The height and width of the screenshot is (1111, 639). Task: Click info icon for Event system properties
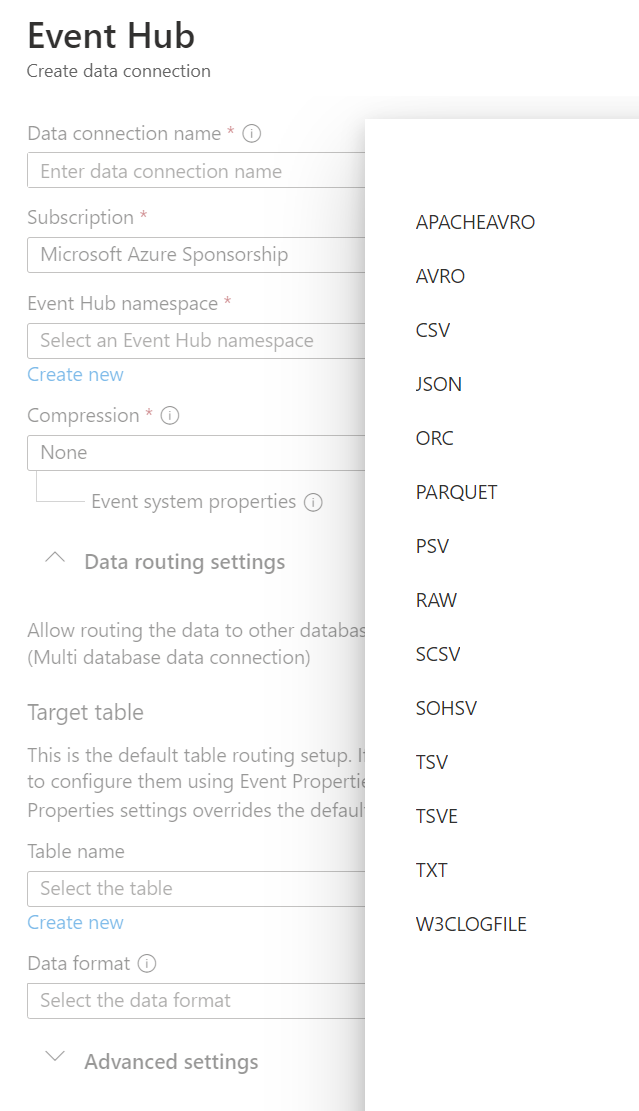tap(313, 502)
